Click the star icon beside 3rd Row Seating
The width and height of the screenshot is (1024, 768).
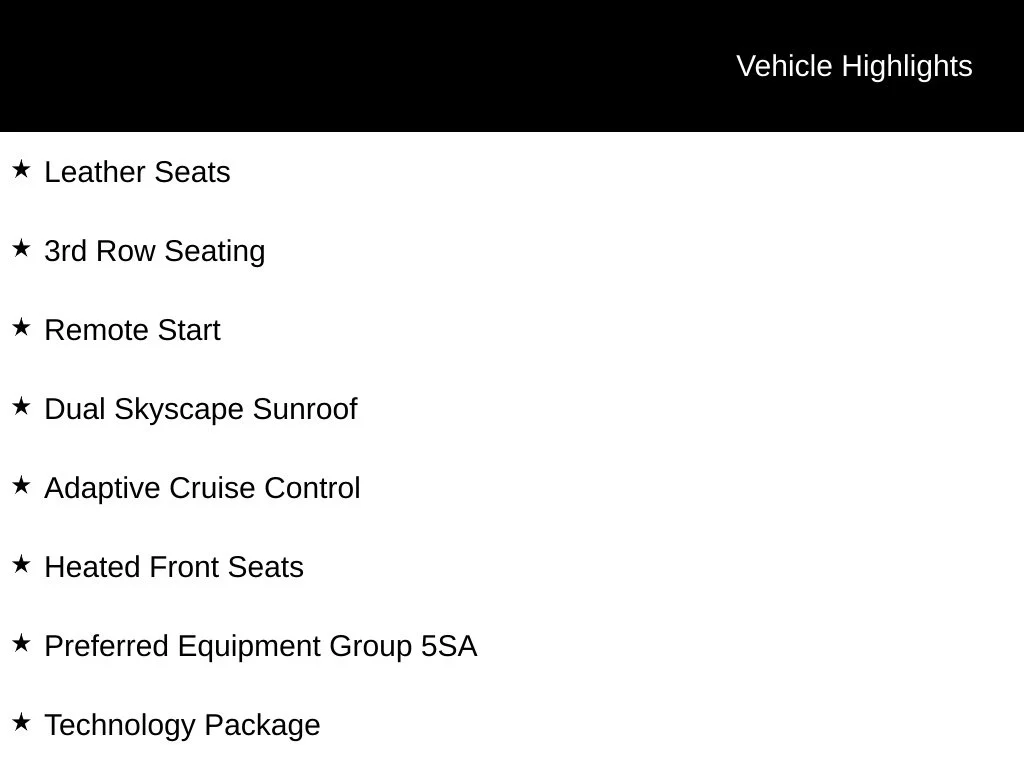tap(21, 248)
